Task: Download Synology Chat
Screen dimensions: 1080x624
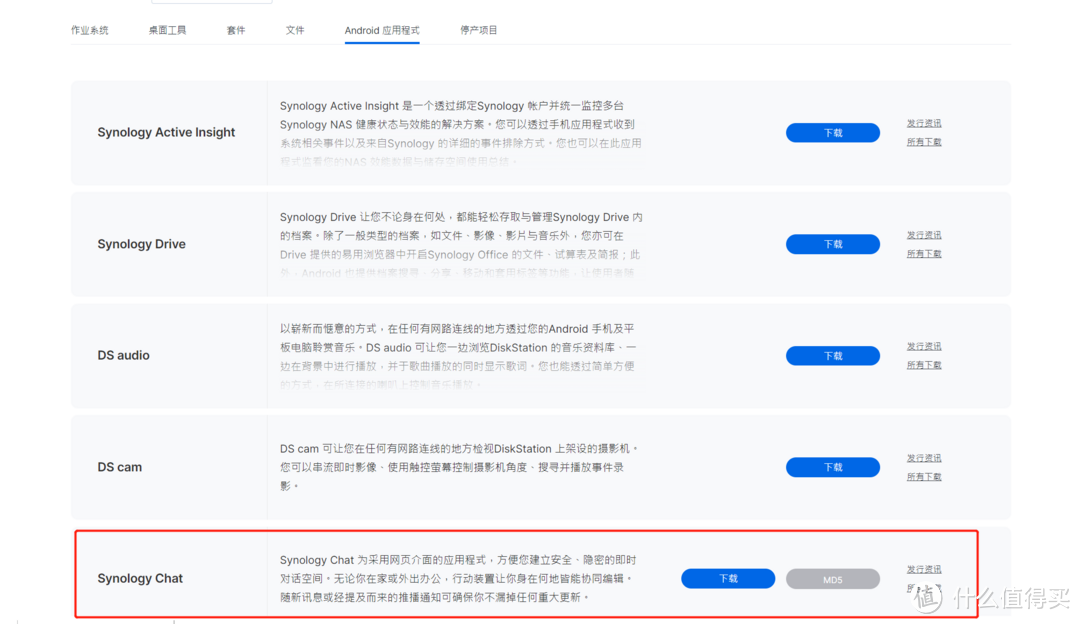Action: click(x=728, y=578)
